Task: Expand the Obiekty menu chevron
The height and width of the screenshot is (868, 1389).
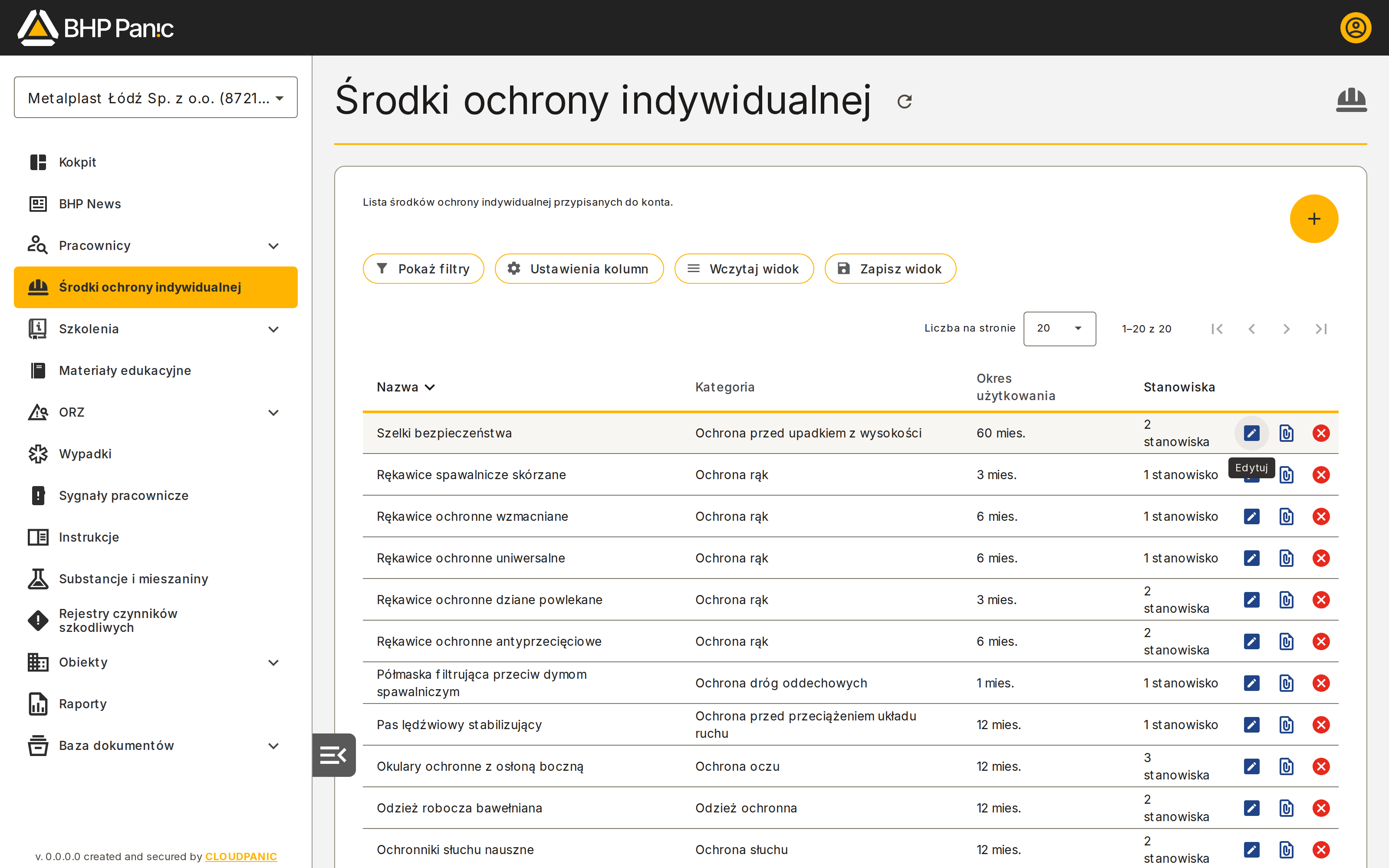Action: pyautogui.click(x=274, y=662)
